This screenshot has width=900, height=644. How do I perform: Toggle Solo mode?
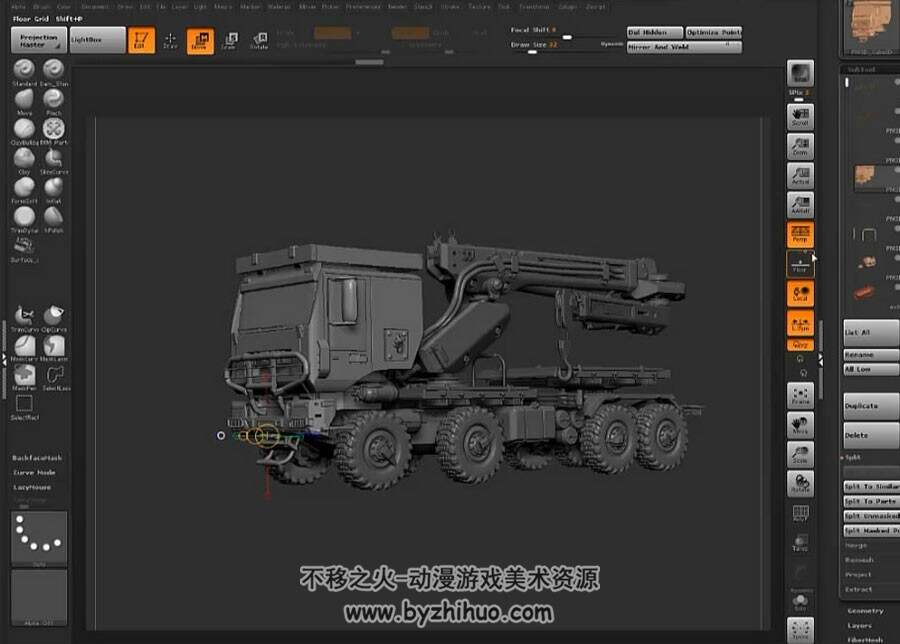800,602
